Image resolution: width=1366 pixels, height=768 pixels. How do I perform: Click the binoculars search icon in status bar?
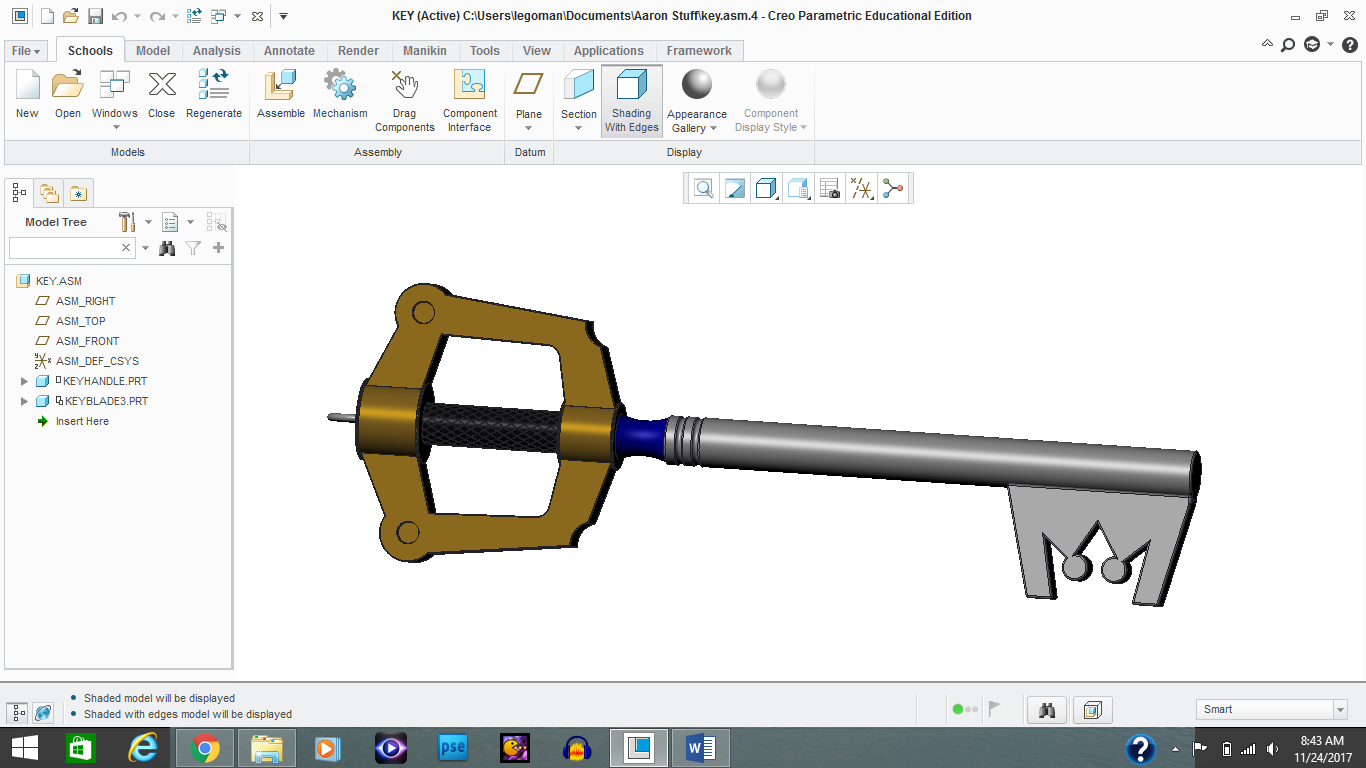1048,710
